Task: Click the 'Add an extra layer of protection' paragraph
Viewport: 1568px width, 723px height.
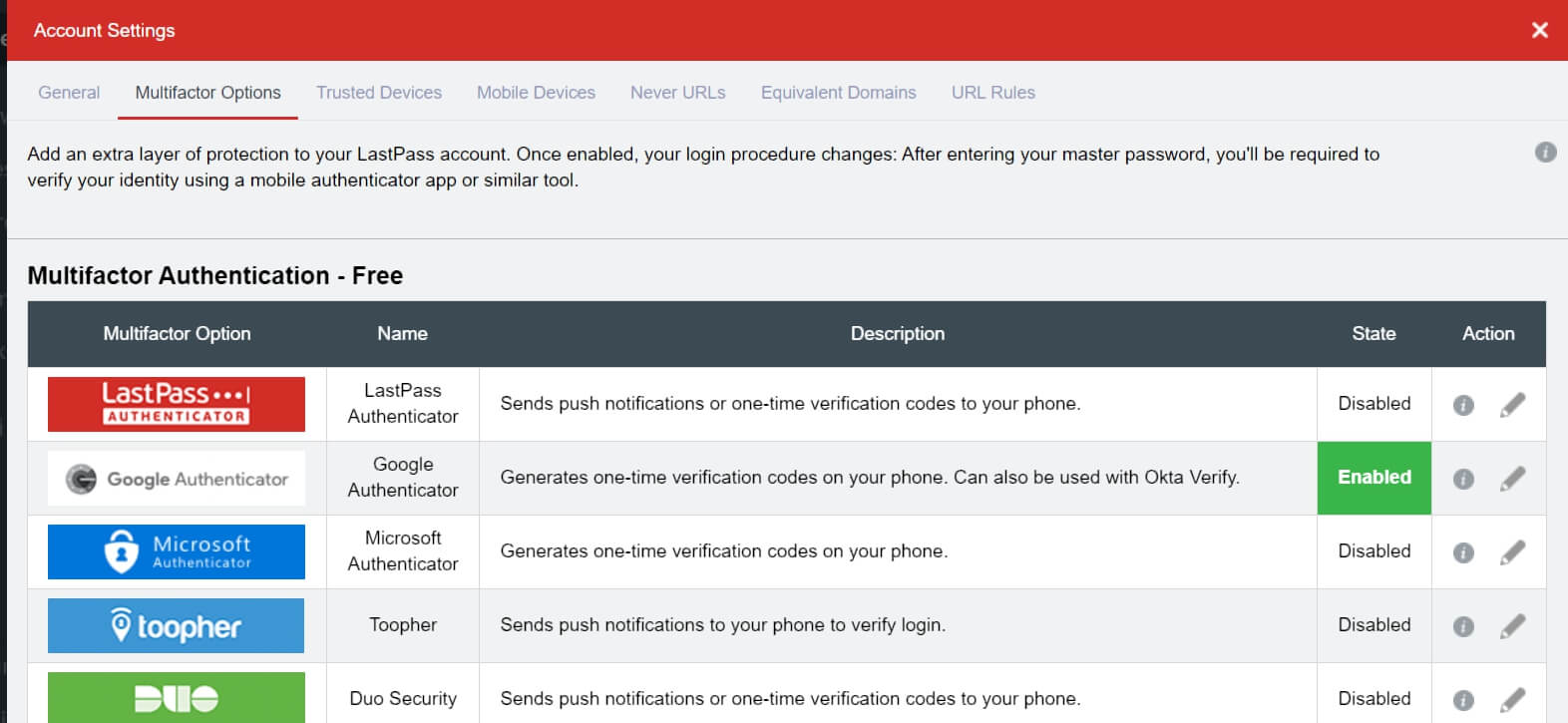Action: [x=703, y=168]
